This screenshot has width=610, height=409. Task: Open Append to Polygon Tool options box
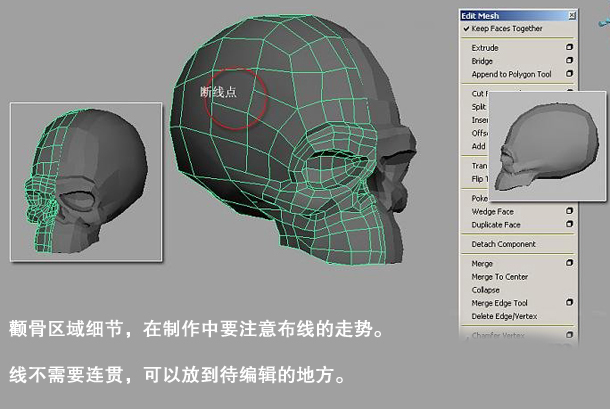[569, 74]
